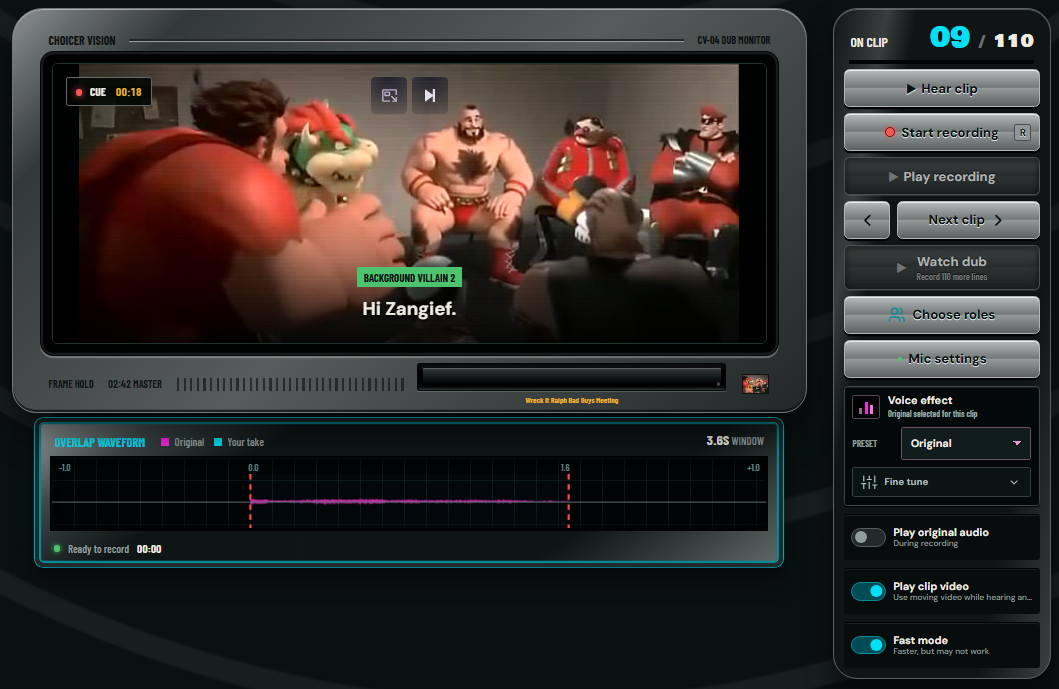Click the Wreck It Ralph clip thumbnail

pos(755,384)
